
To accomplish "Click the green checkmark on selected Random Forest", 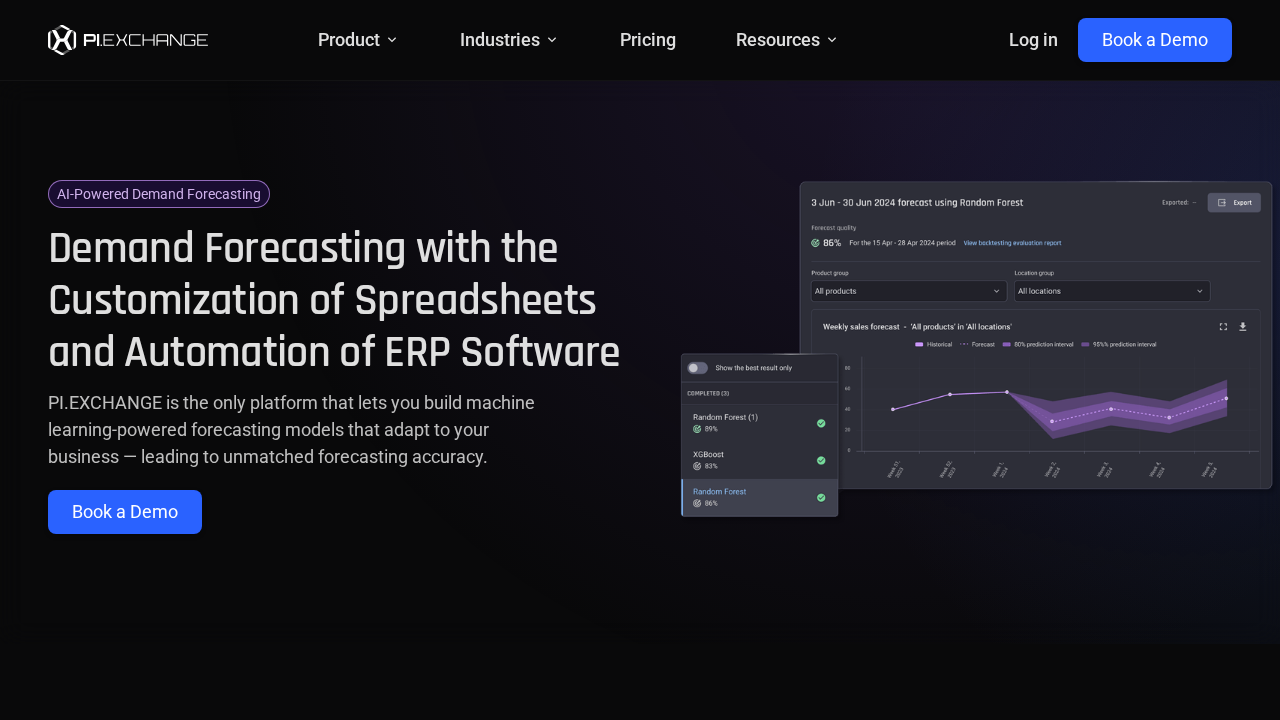I will (821, 498).
